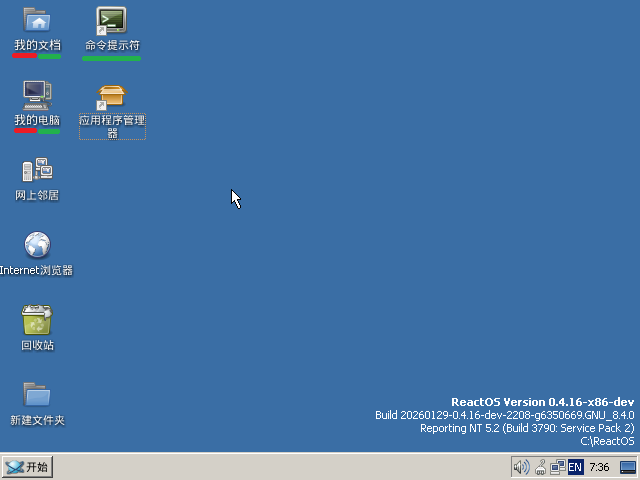Click the Internet浏览器 text label
The height and width of the screenshot is (480, 640).
pos(37,271)
